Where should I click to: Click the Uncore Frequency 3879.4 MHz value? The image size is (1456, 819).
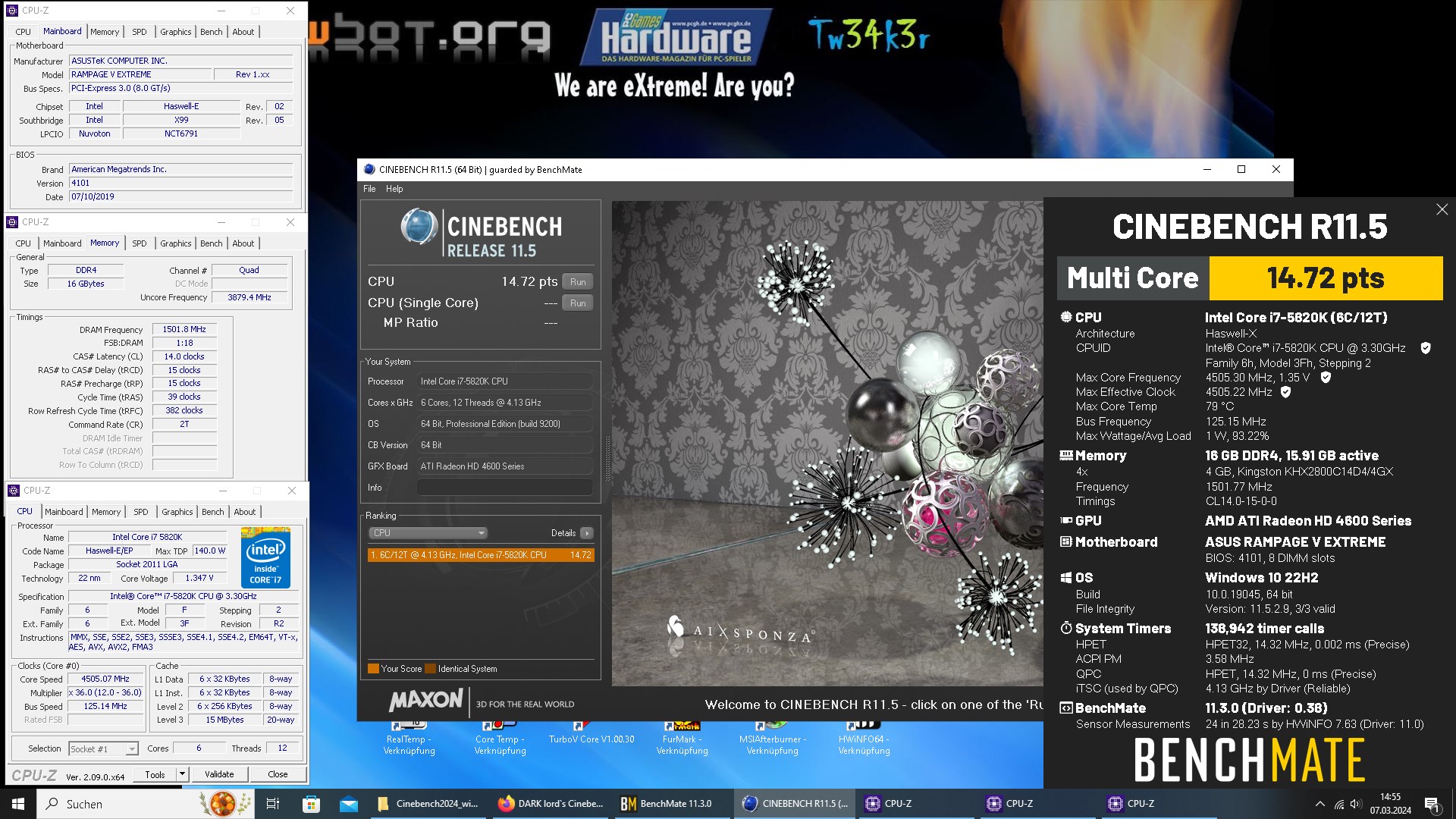coord(249,298)
